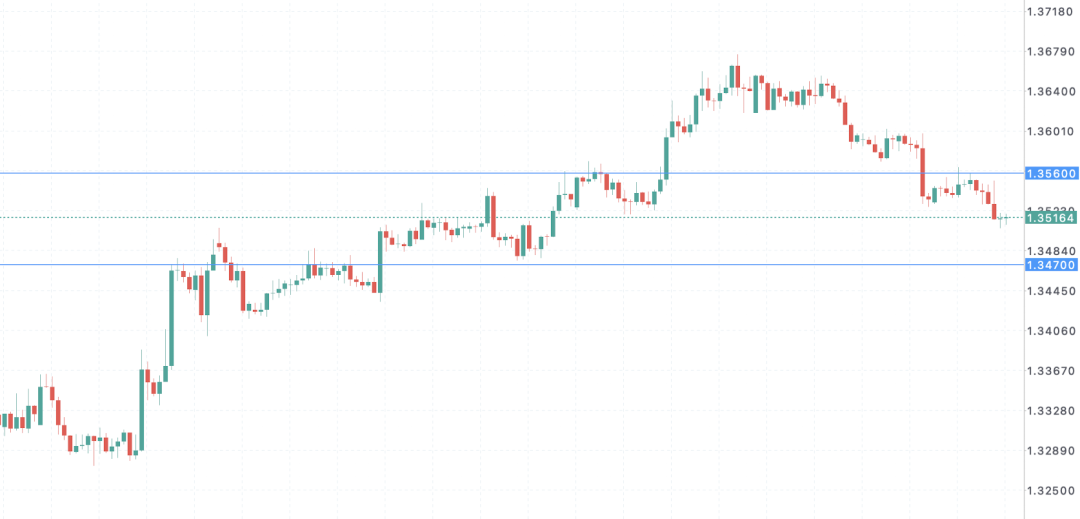The width and height of the screenshot is (1080, 519).
Task: Click the tall green candle rising from 1.32890
Action: pos(141,410)
